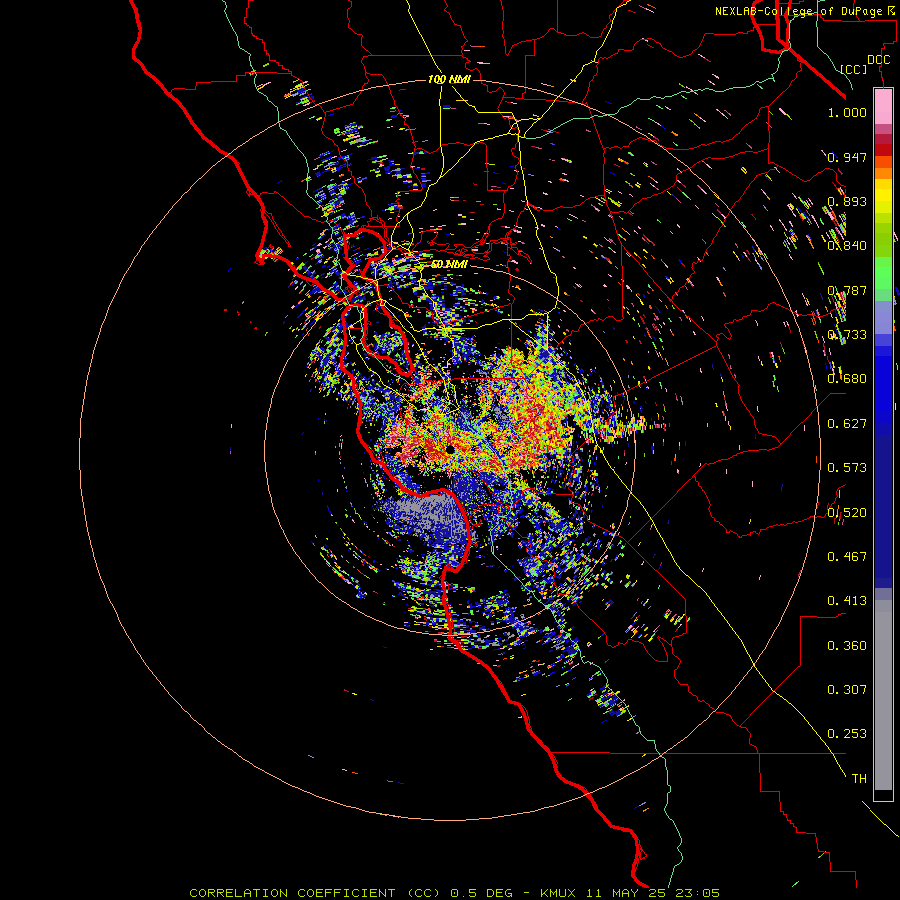Click the 0.520 scale value

[x=847, y=513]
